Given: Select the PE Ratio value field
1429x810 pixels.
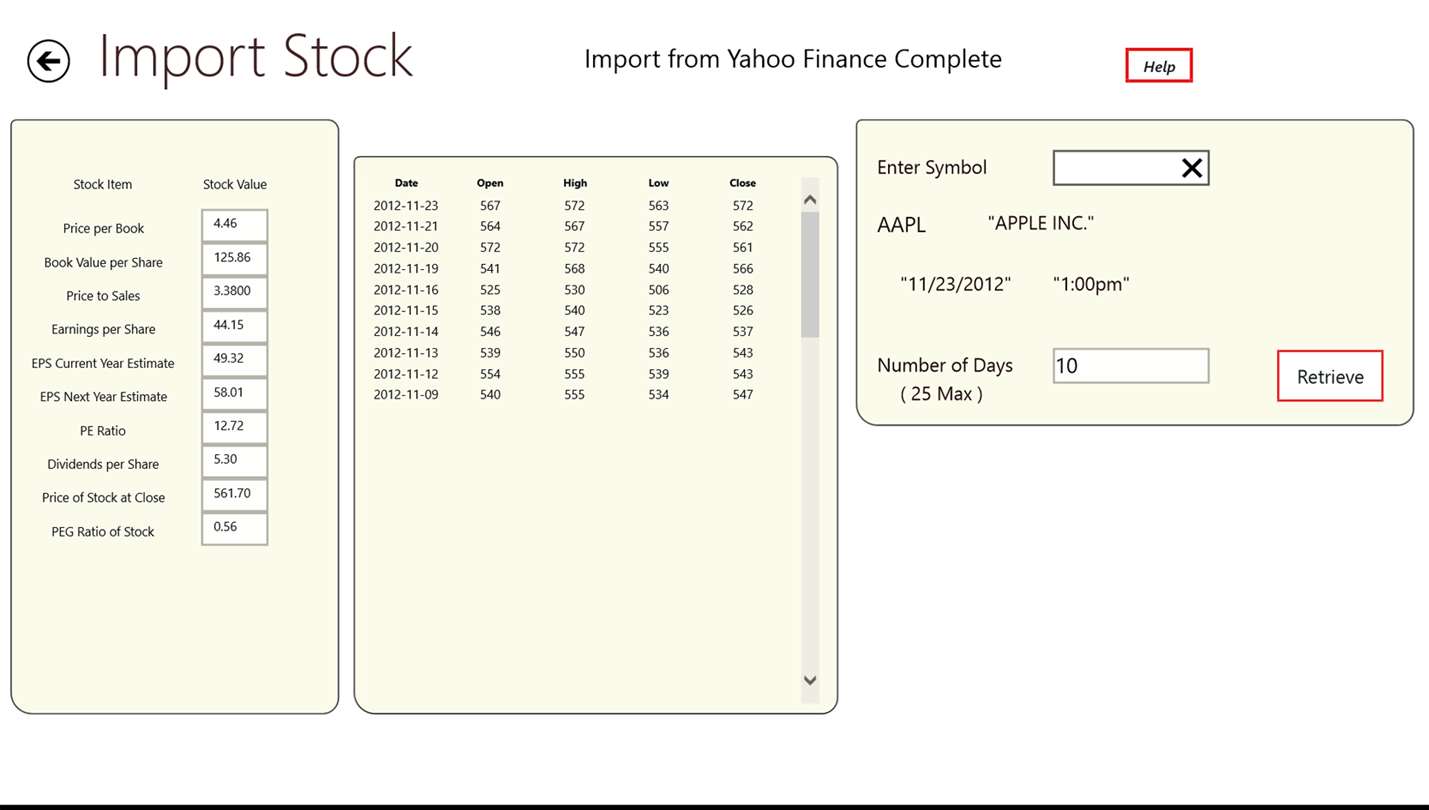Looking at the screenshot, I should [235, 427].
